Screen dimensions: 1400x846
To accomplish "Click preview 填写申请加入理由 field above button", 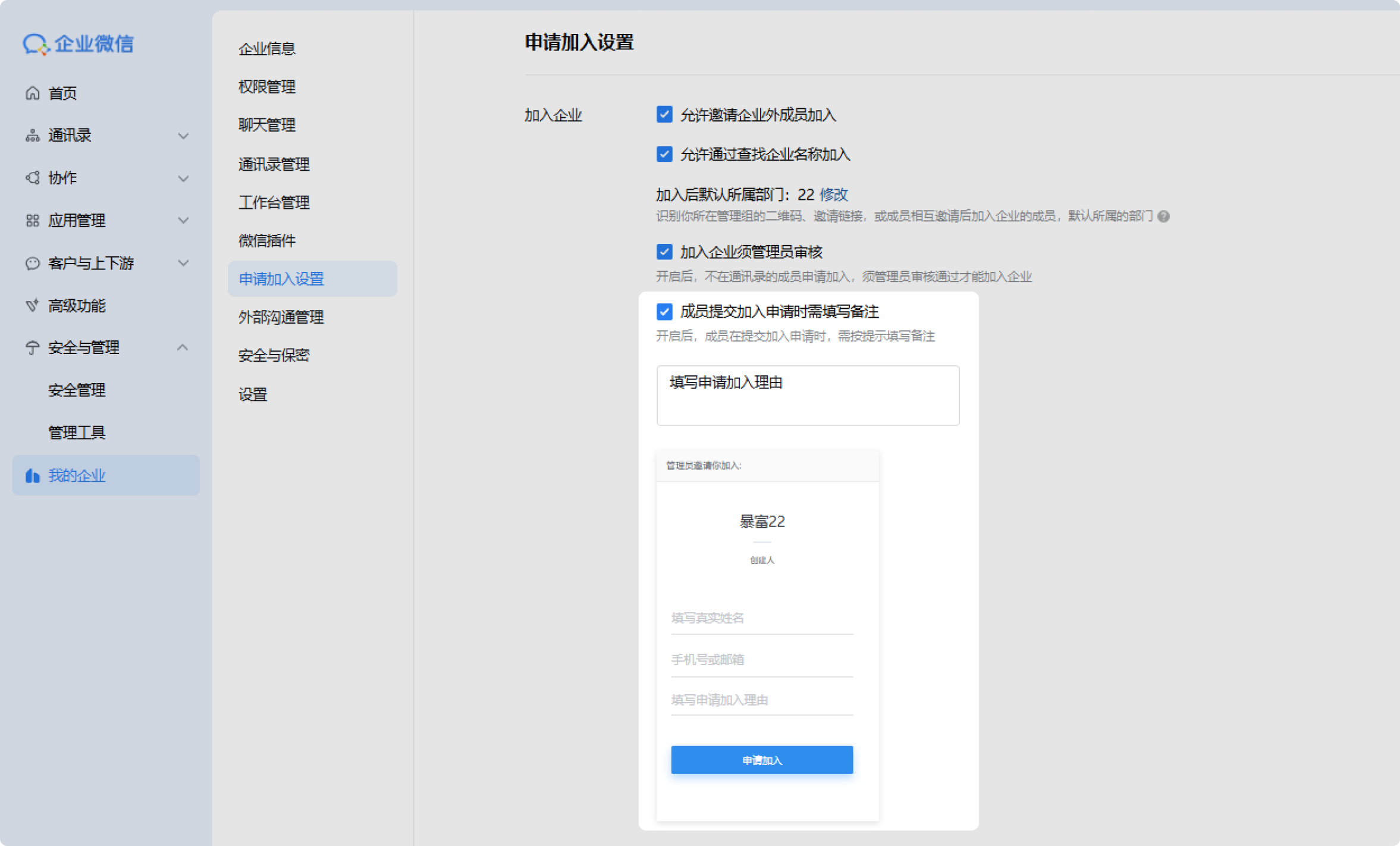I will click(x=762, y=700).
